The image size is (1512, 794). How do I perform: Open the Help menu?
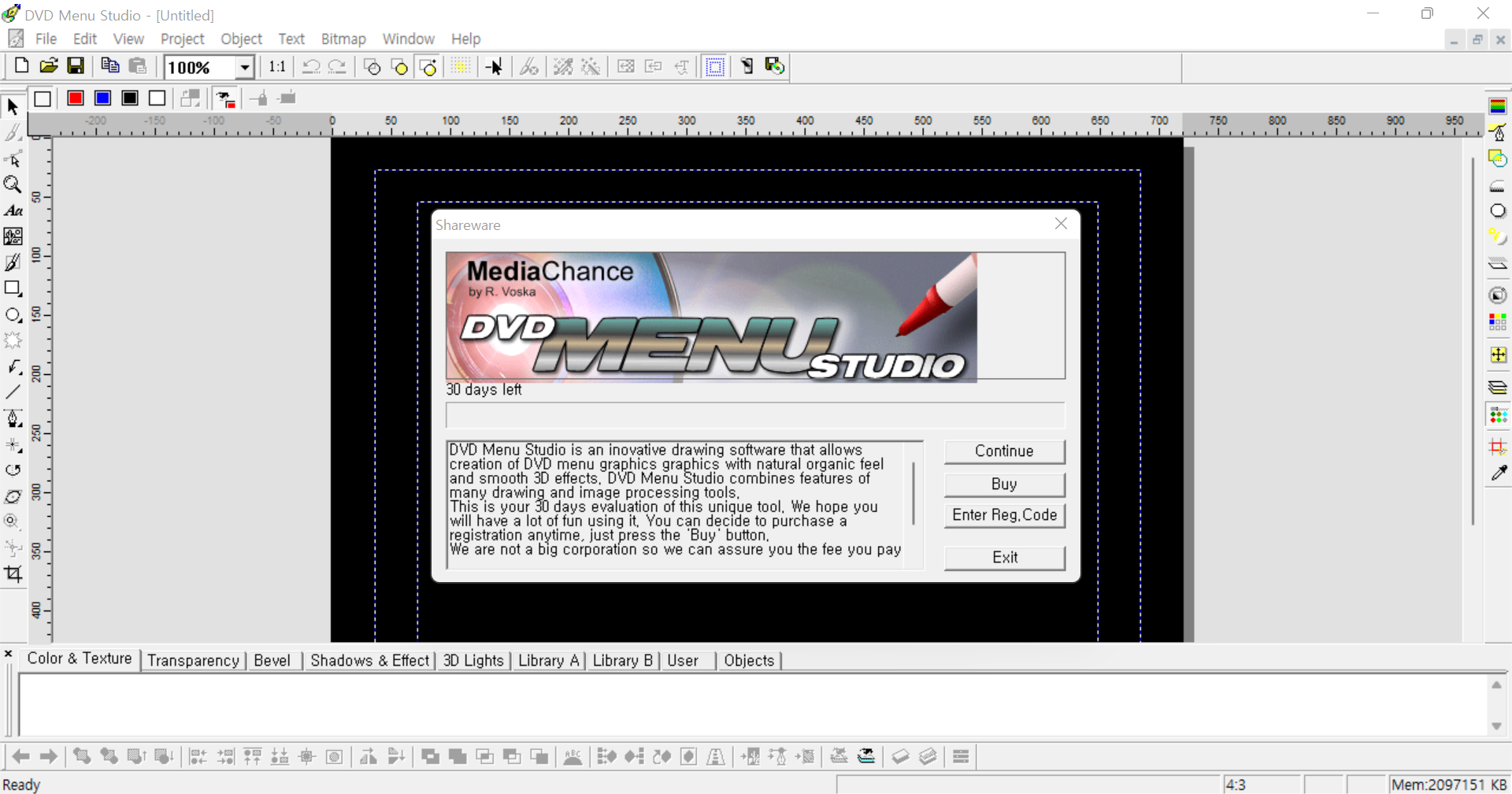(465, 39)
